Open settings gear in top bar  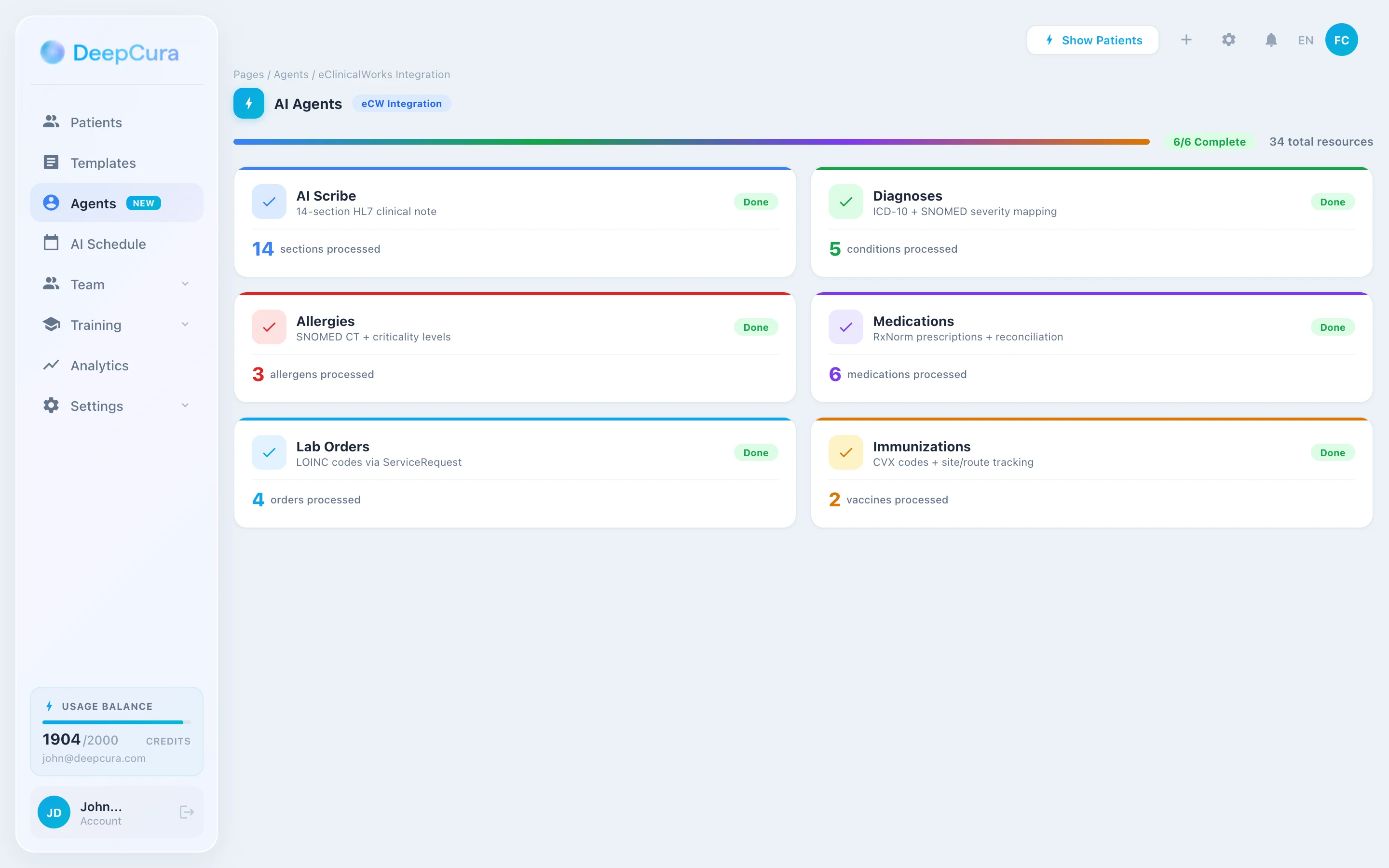[1228, 40]
